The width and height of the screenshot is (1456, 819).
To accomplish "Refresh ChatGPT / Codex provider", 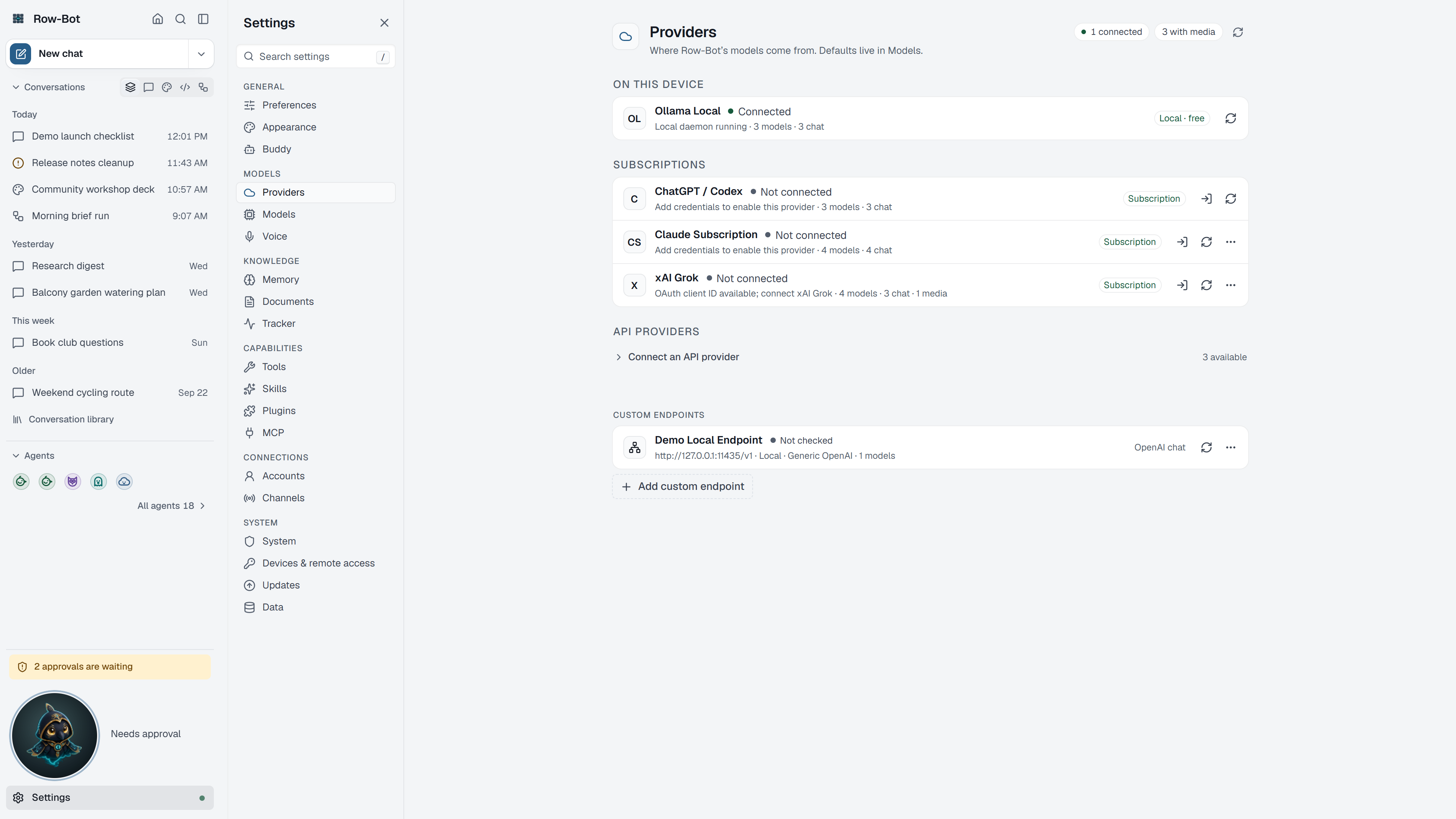I will pyautogui.click(x=1230, y=199).
